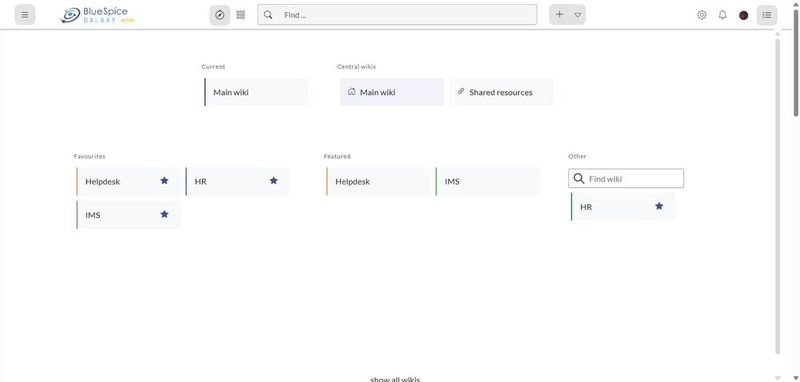Click the Featured section heading
800x382 pixels.
(x=337, y=157)
